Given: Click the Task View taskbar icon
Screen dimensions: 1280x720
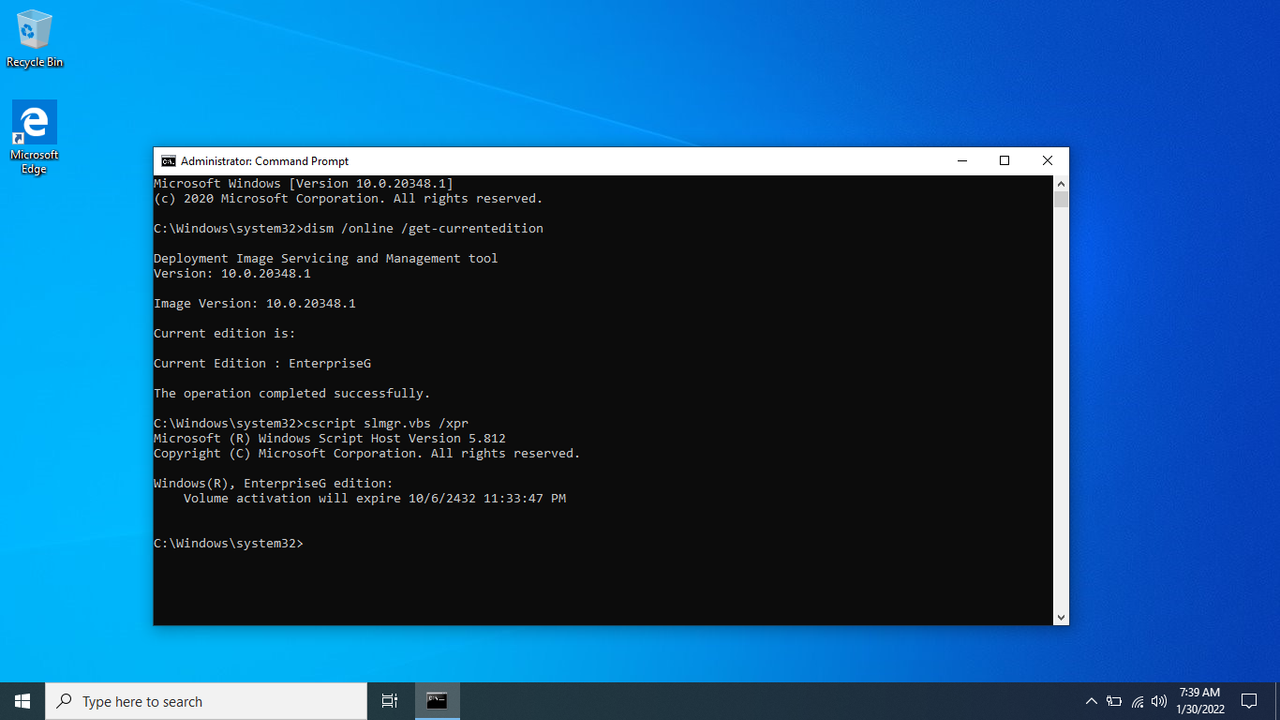Looking at the screenshot, I should point(390,701).
